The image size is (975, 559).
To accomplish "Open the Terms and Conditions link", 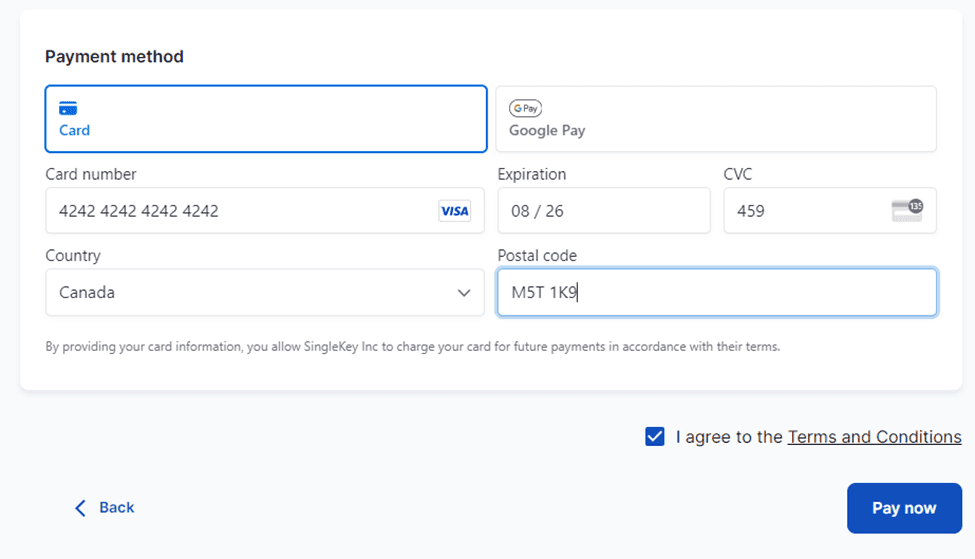I will pyautogui.click(x=874, y=437).
